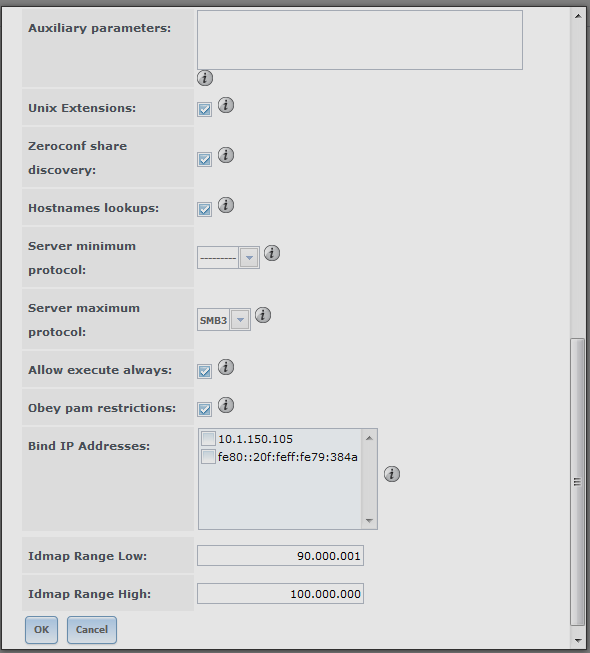Cancel the settings dialog
This screenshot has width=590, height=653.
tap(92, 630)
